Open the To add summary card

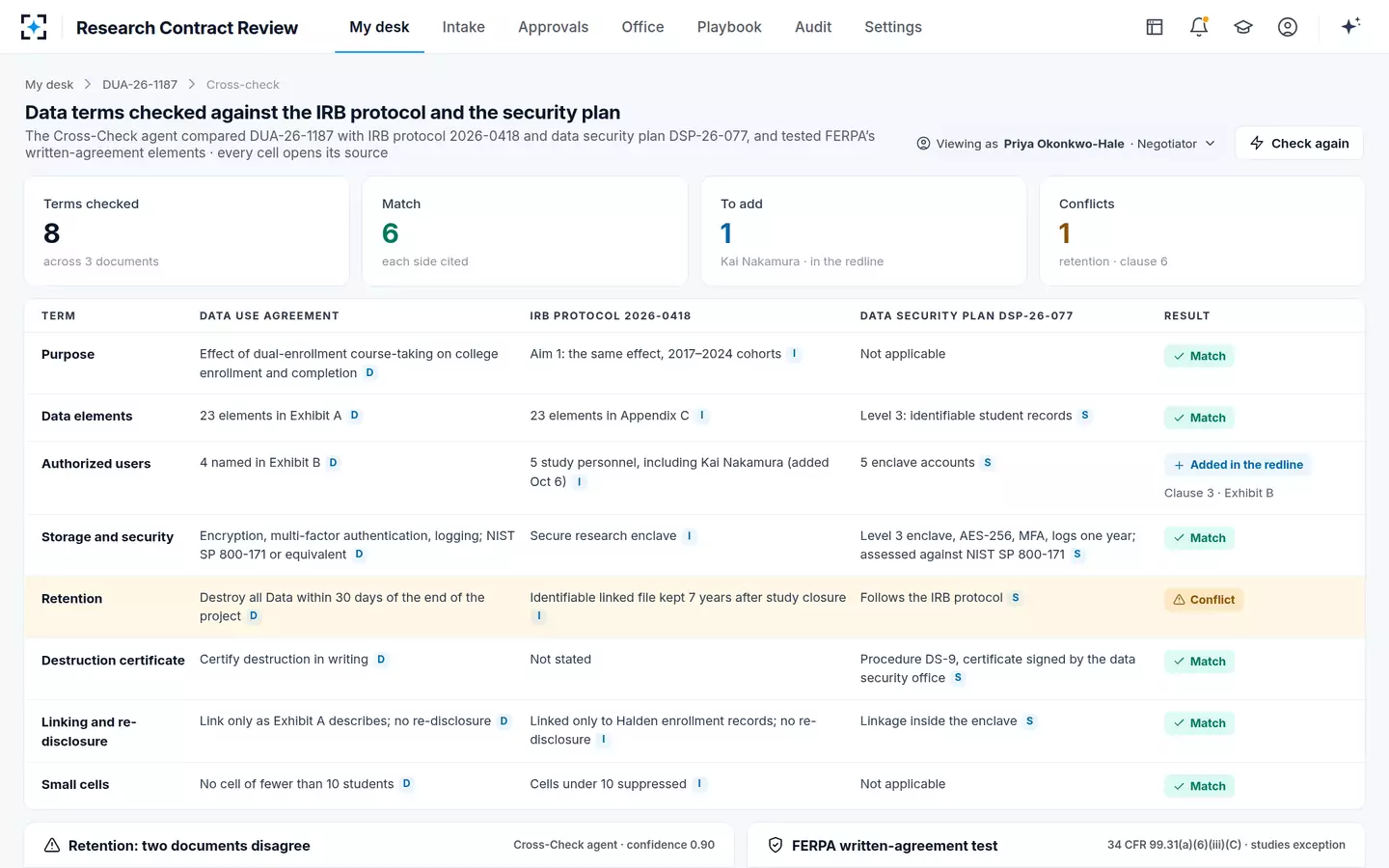pos(863,231)
